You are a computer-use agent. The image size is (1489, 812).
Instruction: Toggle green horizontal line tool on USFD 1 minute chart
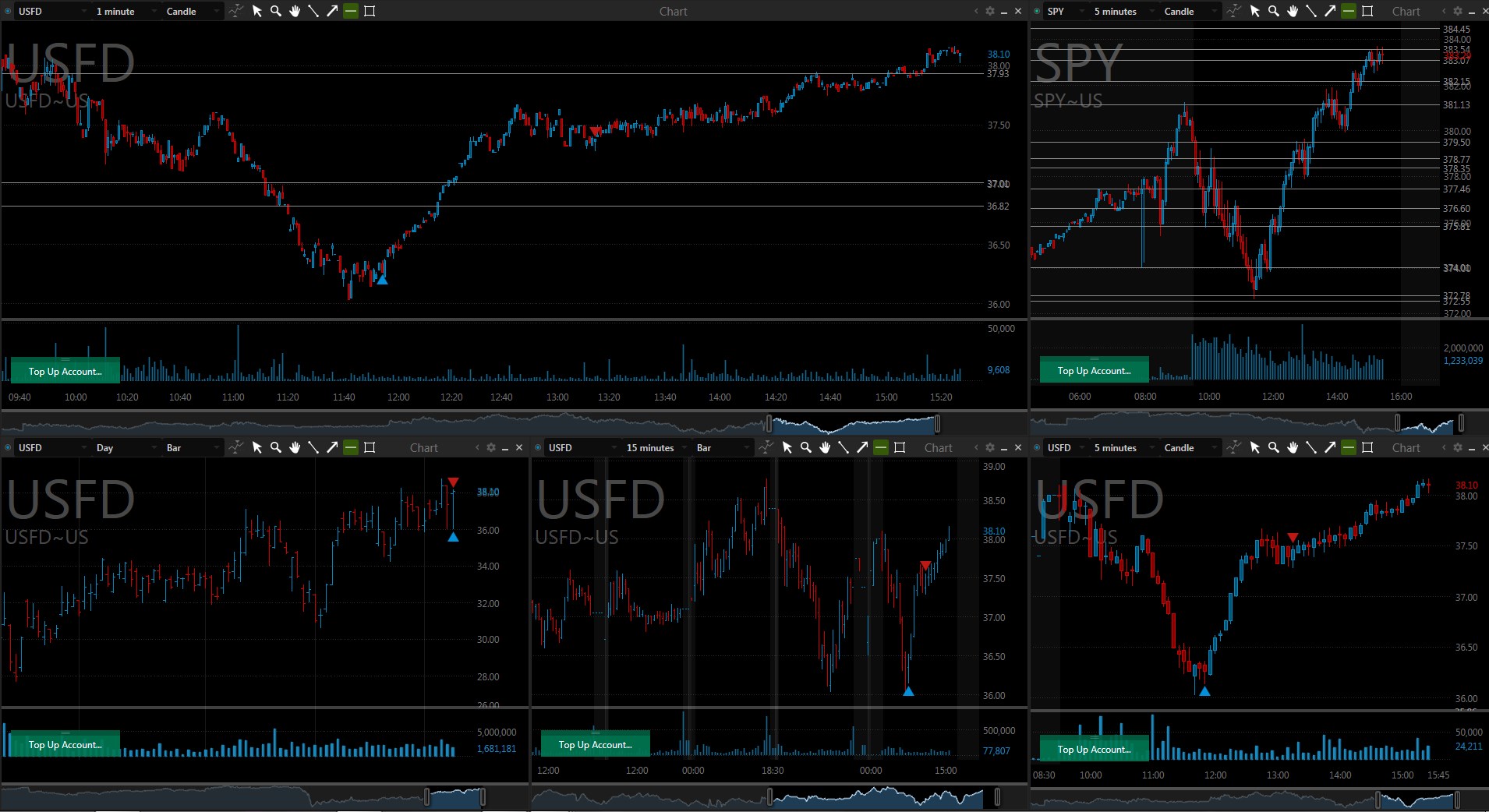tap(351, 11)
